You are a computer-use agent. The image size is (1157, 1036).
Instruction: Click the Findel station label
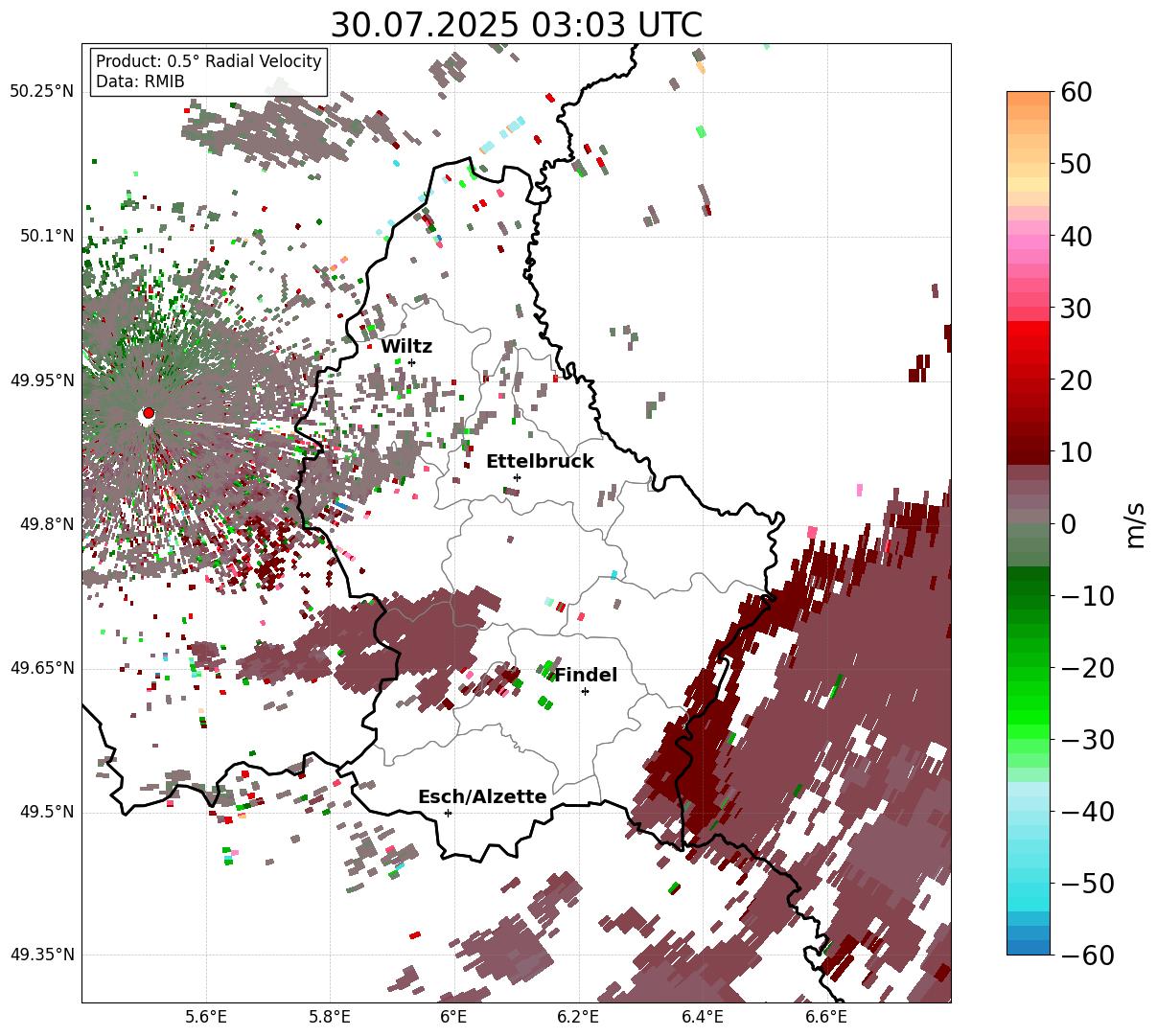586,676
